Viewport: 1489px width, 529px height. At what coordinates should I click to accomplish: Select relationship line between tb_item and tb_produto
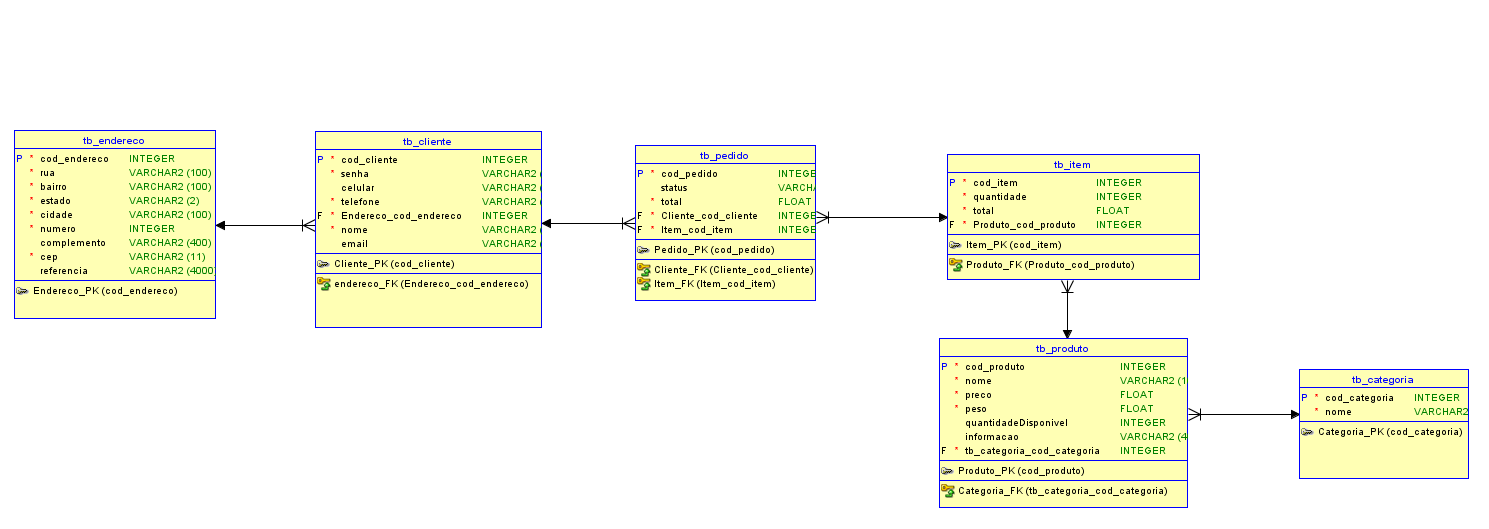point(1067,309)
